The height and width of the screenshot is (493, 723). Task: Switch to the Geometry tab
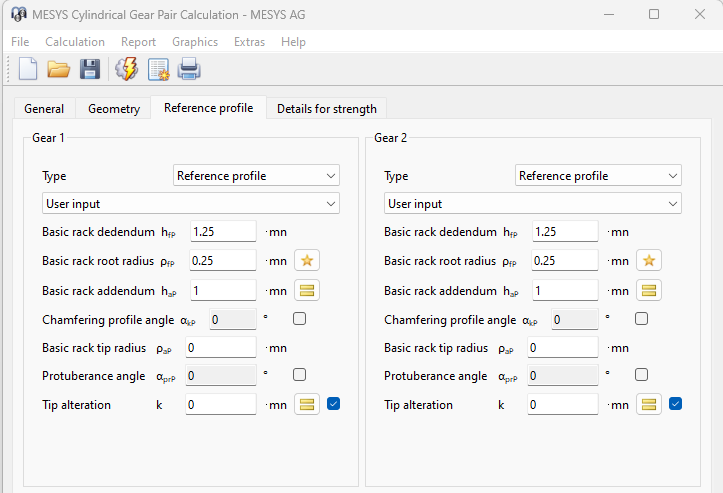pyautogui.click(x=113, y=109)
